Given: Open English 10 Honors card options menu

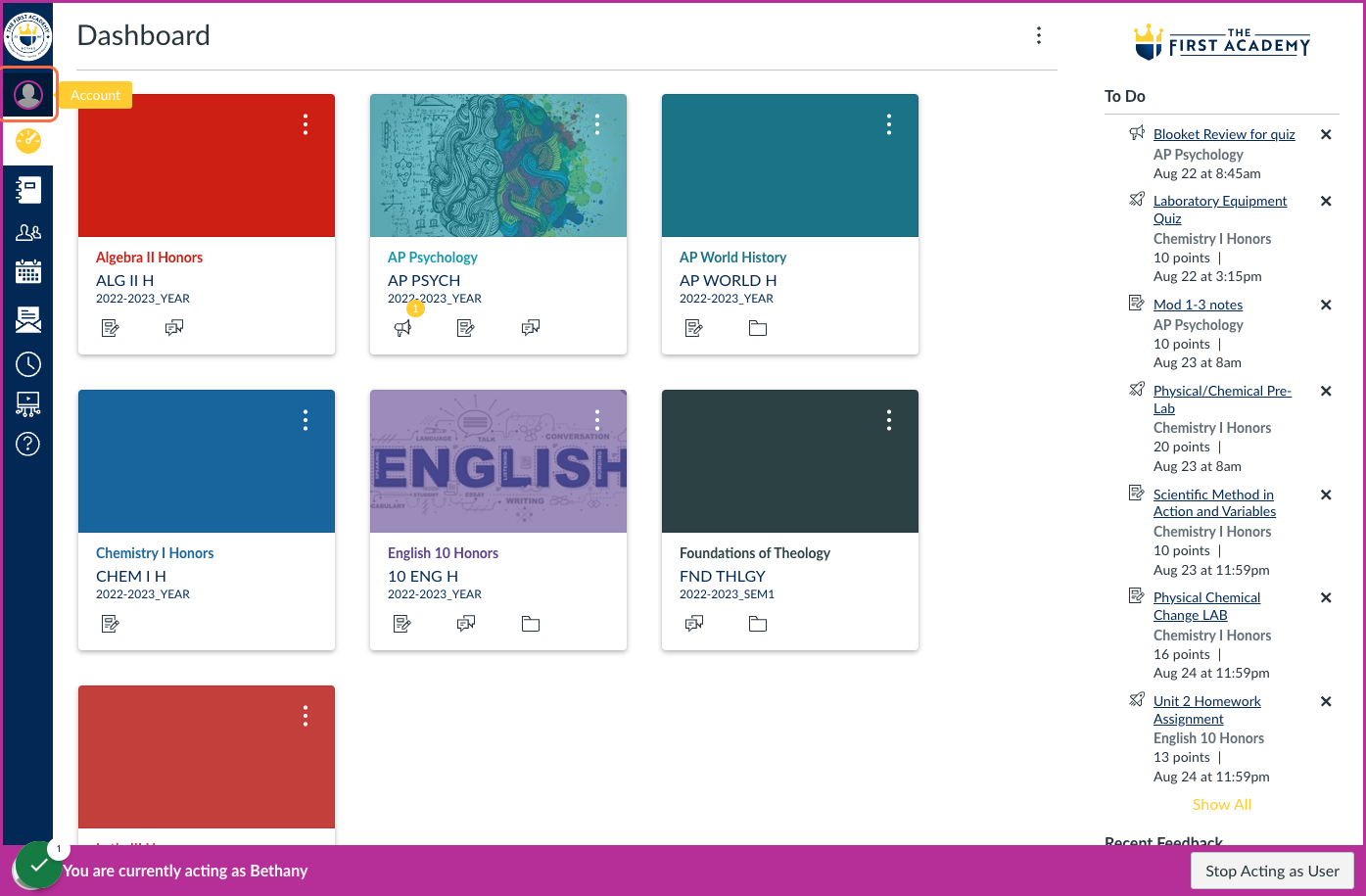Looking at the screenshot, I should (597, 421).
